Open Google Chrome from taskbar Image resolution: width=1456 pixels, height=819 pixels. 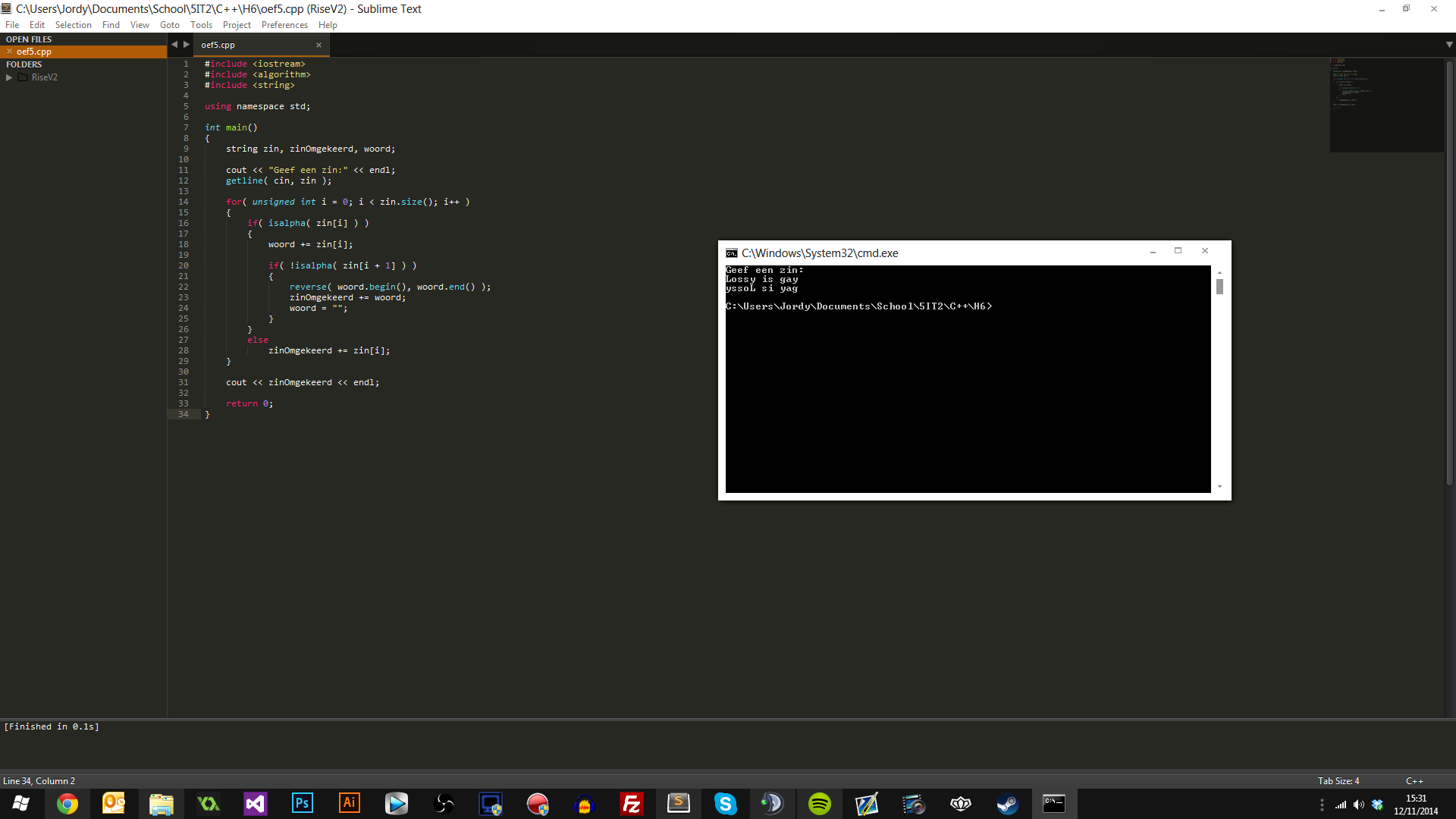(67, 804)
